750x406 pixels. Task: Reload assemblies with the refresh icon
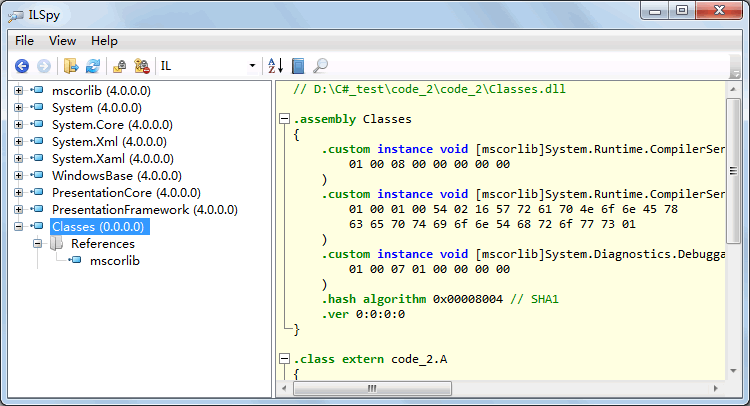point(93,66)
